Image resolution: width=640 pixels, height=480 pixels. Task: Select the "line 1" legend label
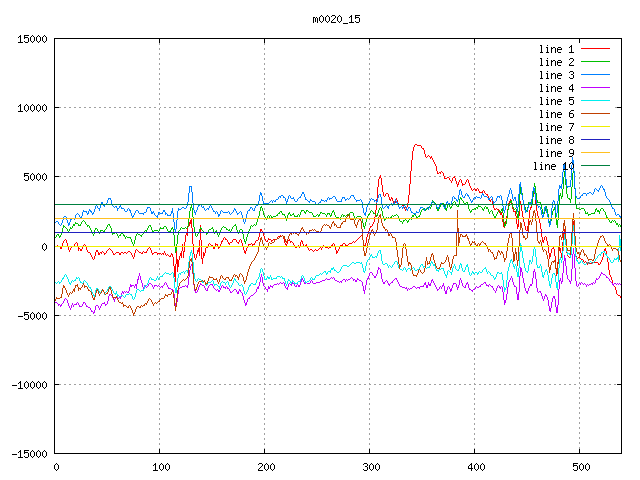pos(556,49)
